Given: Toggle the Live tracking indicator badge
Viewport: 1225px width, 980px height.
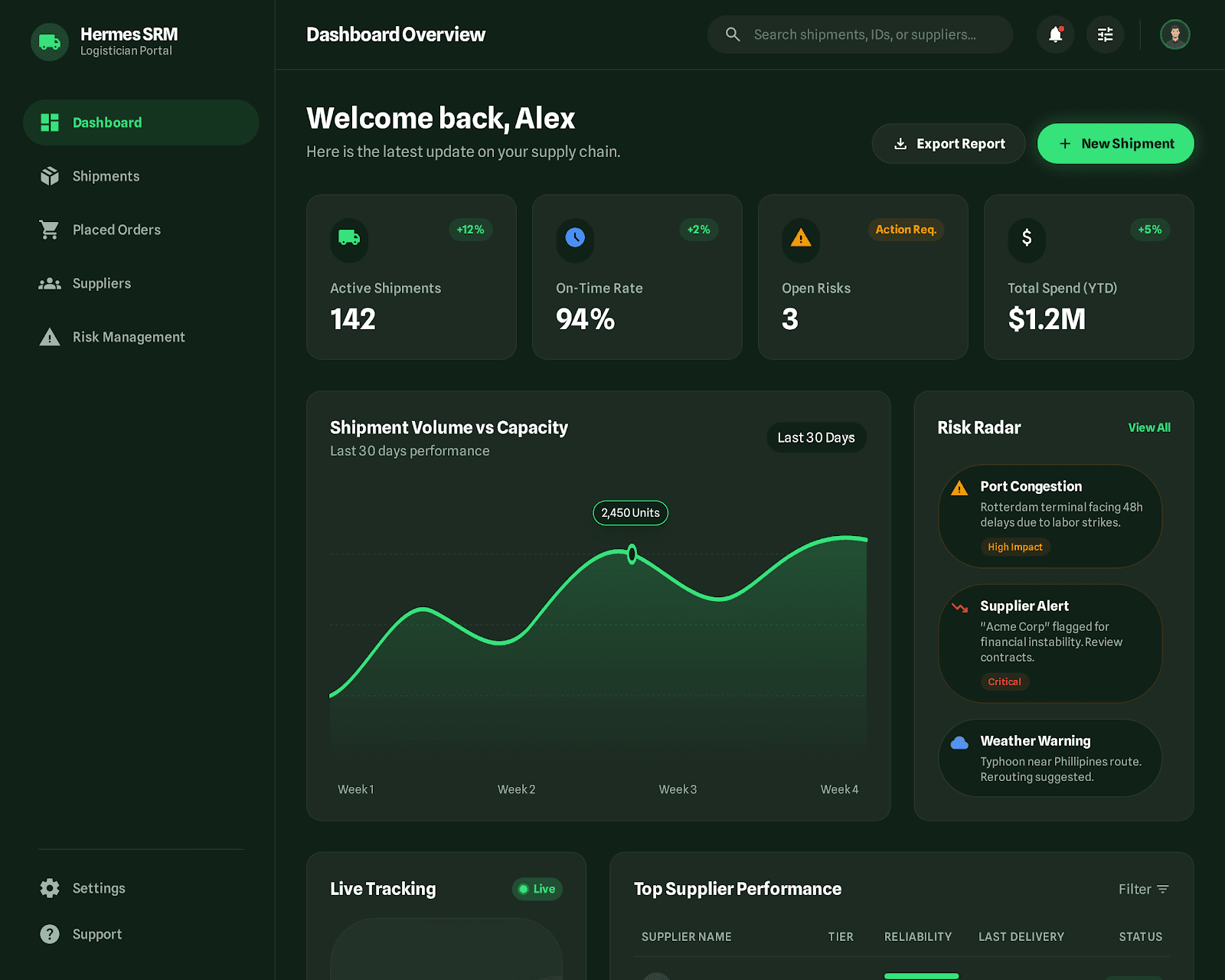Looking at the screenshot, I should [537, 889].
